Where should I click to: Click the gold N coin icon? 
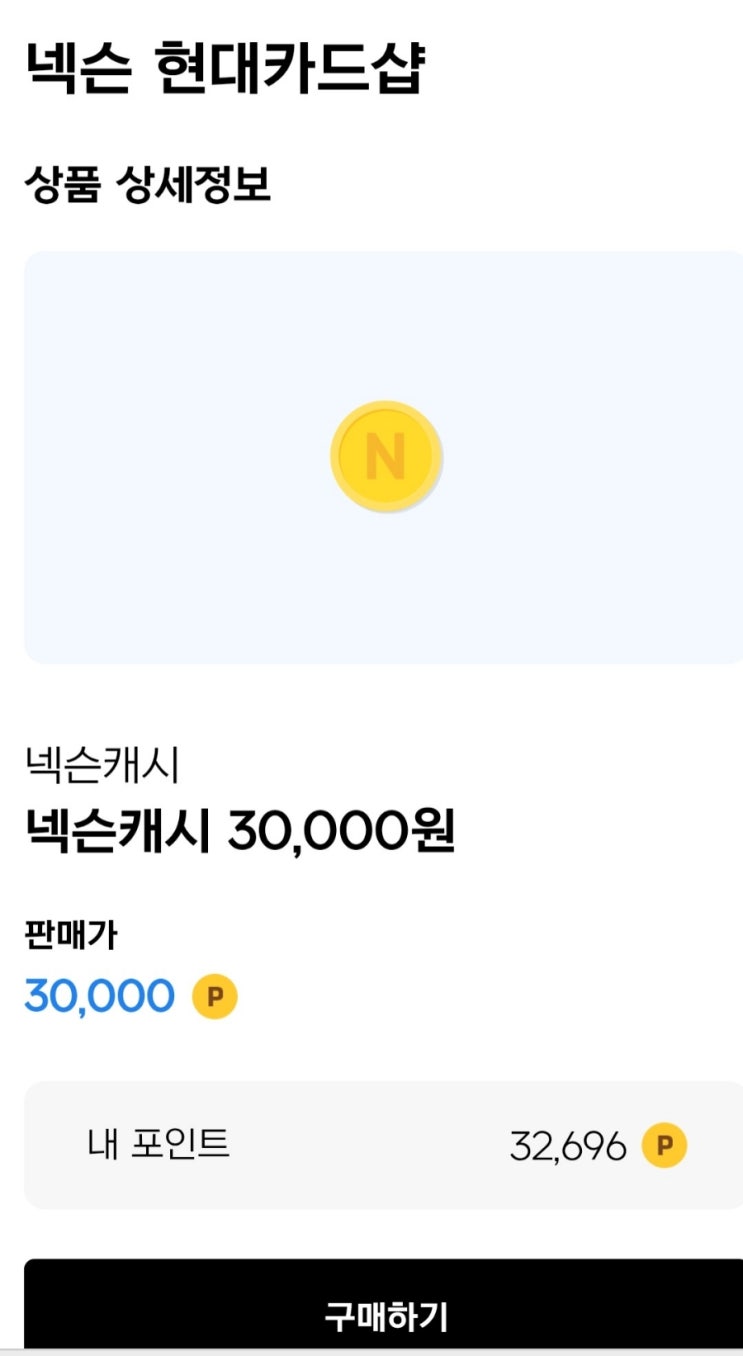click(386, 457)
